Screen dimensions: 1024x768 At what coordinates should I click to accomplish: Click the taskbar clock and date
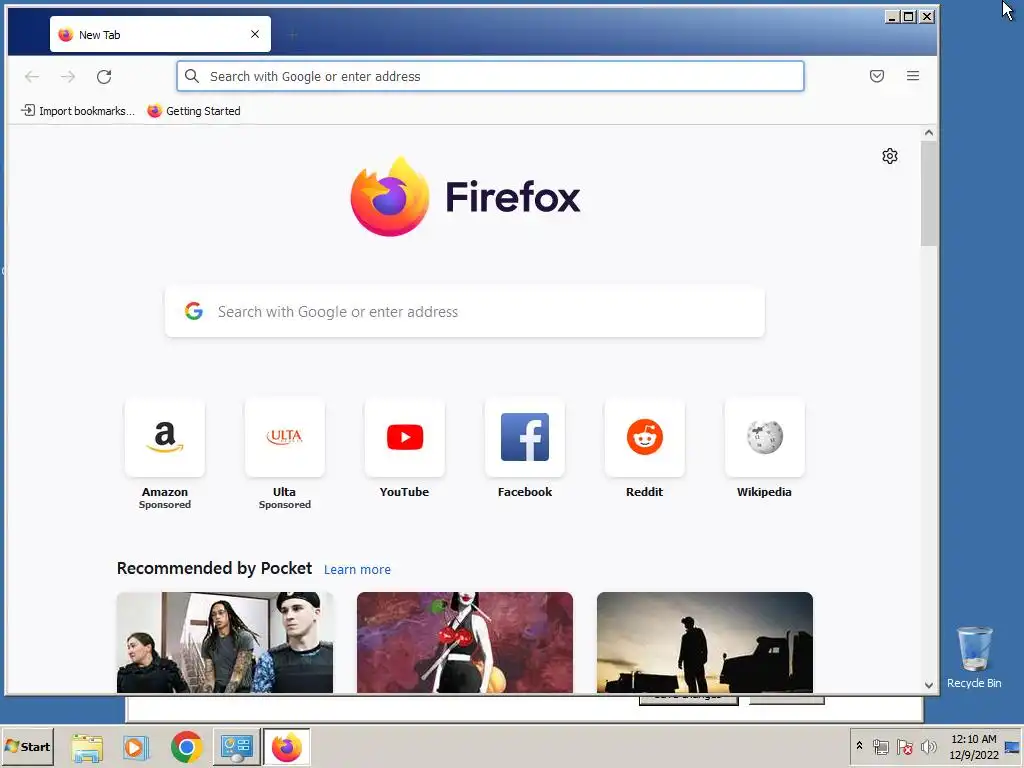click(973, 746)
